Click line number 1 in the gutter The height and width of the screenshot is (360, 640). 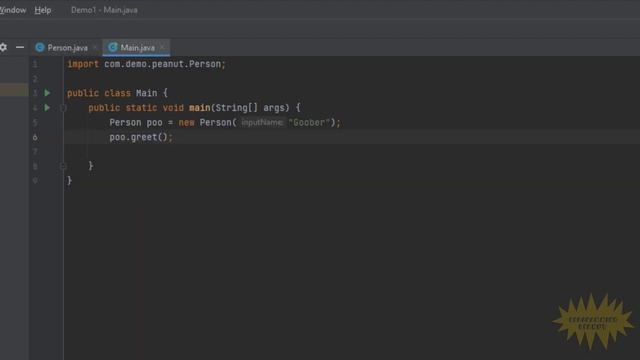[x=35, y=64]
